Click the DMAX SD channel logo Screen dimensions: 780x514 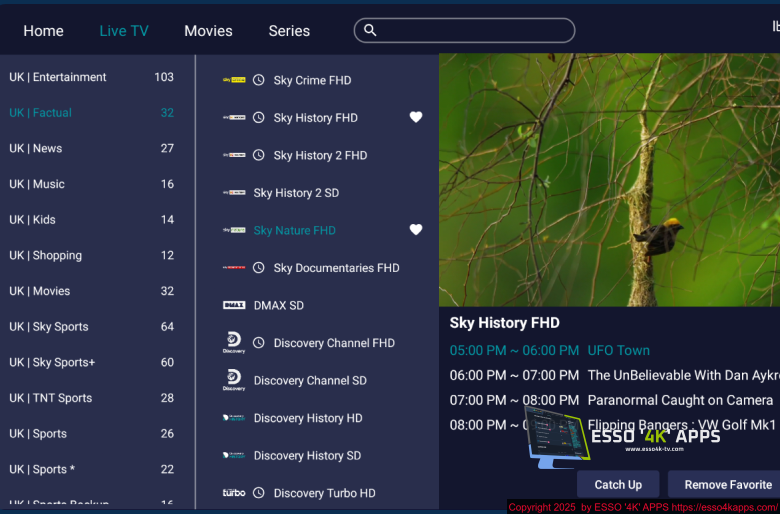[x=234, y=305]
